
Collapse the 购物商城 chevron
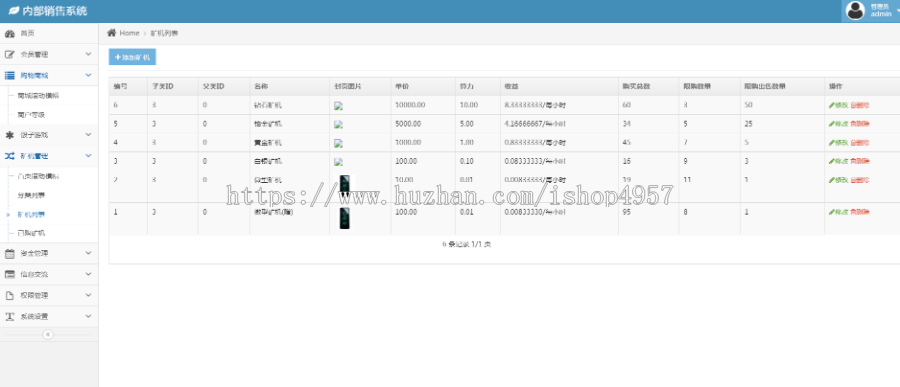[x=88, y=75]
